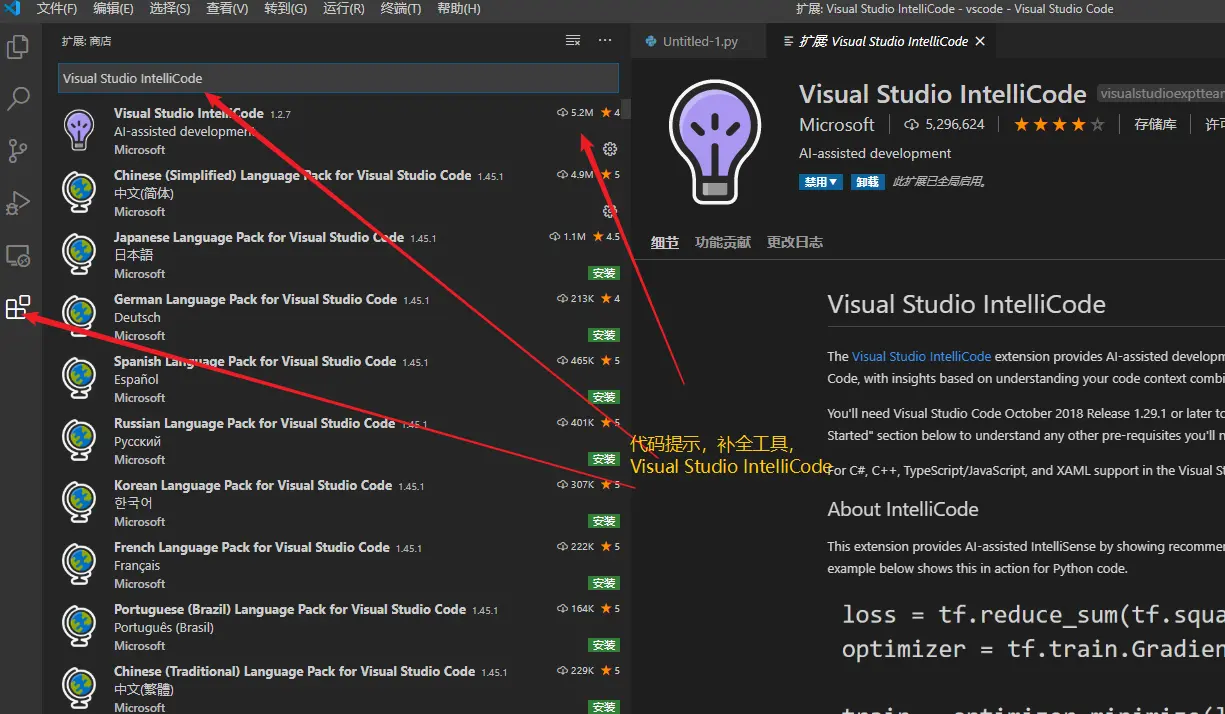
Task: Switch to the Untitled-1.py editor tab
Action: click(x=699, y=41)
